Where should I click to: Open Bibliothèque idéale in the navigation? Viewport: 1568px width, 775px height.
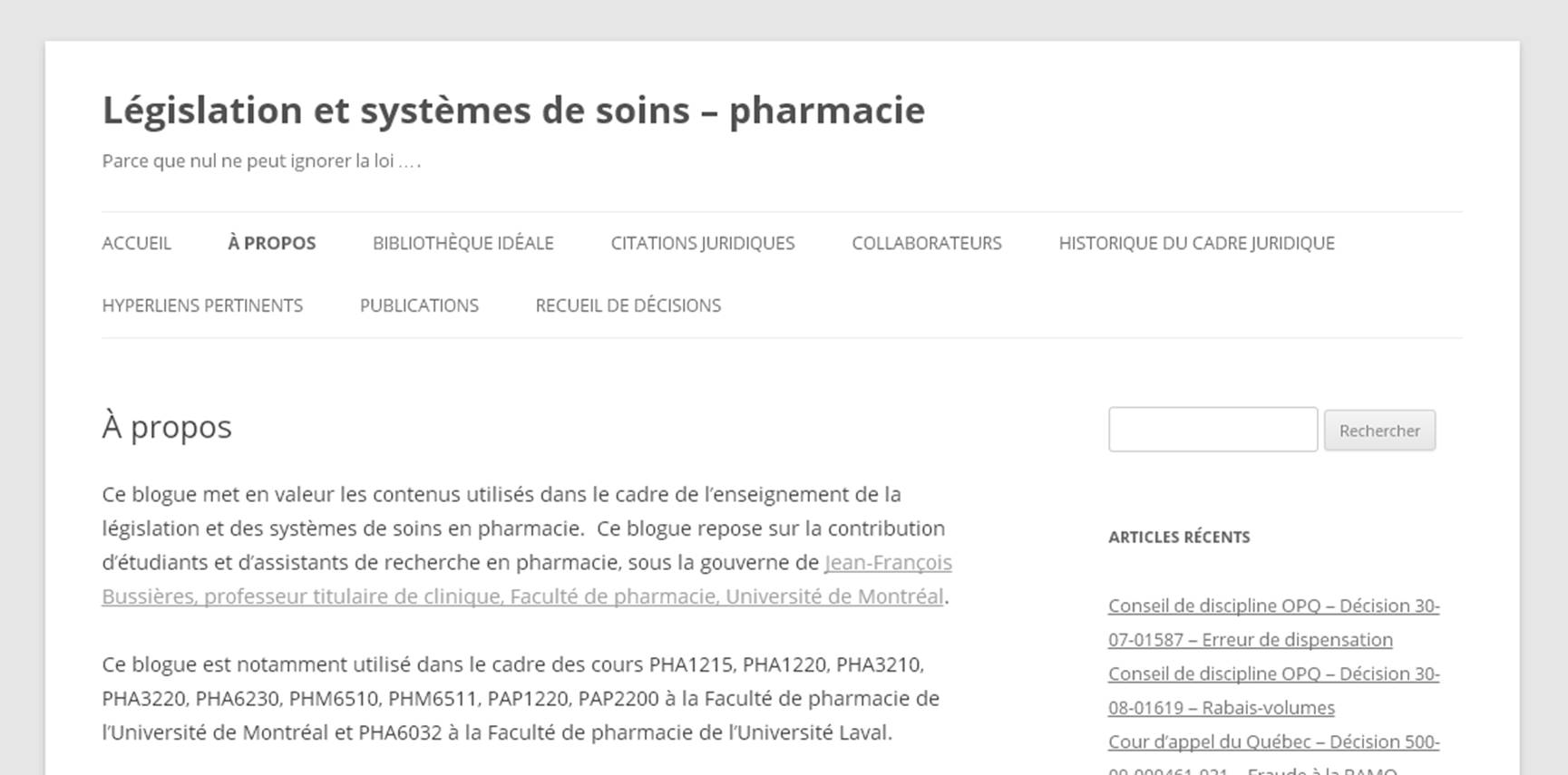tap(463, 243)
